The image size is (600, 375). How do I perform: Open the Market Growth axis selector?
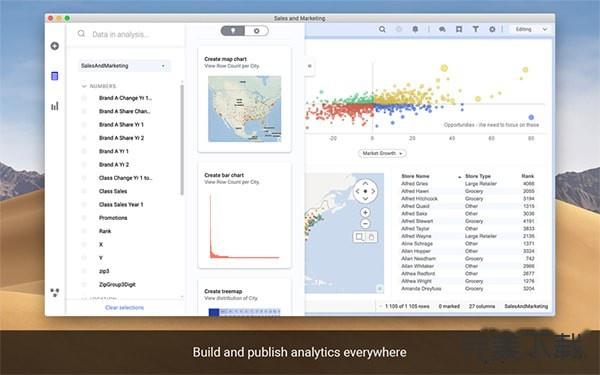click(x=382, y=153)
